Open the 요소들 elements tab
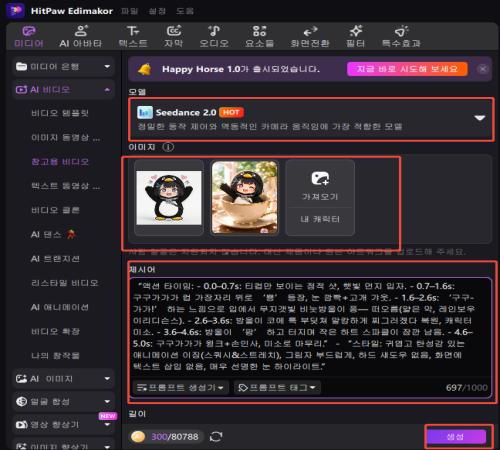This screenshot has height=450, width=500. 259,36
